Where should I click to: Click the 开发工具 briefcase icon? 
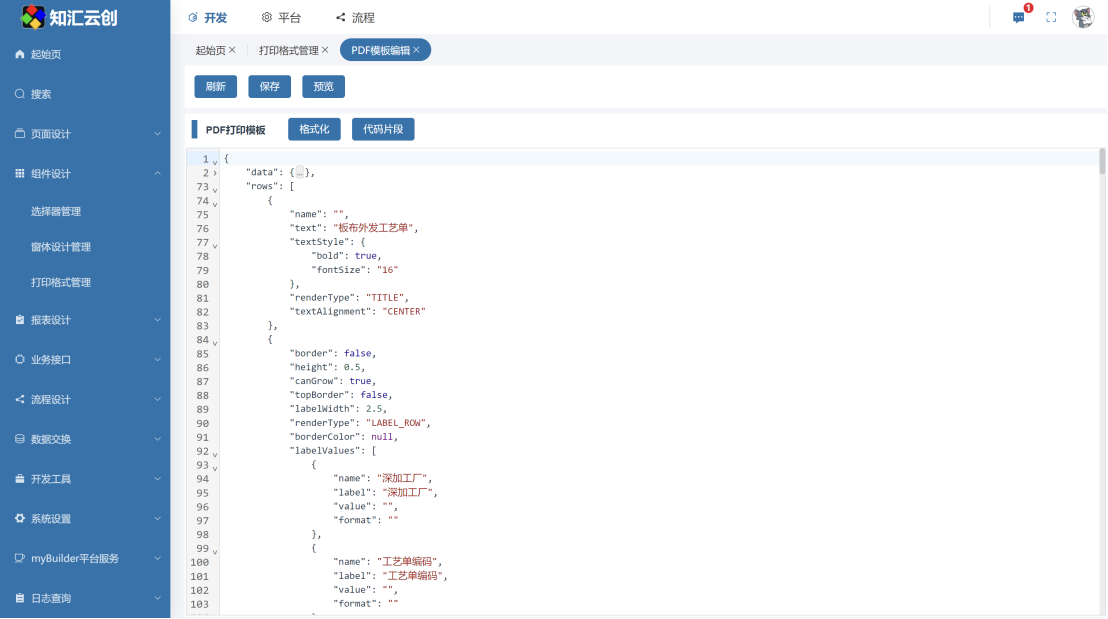[x=20, y=478]
